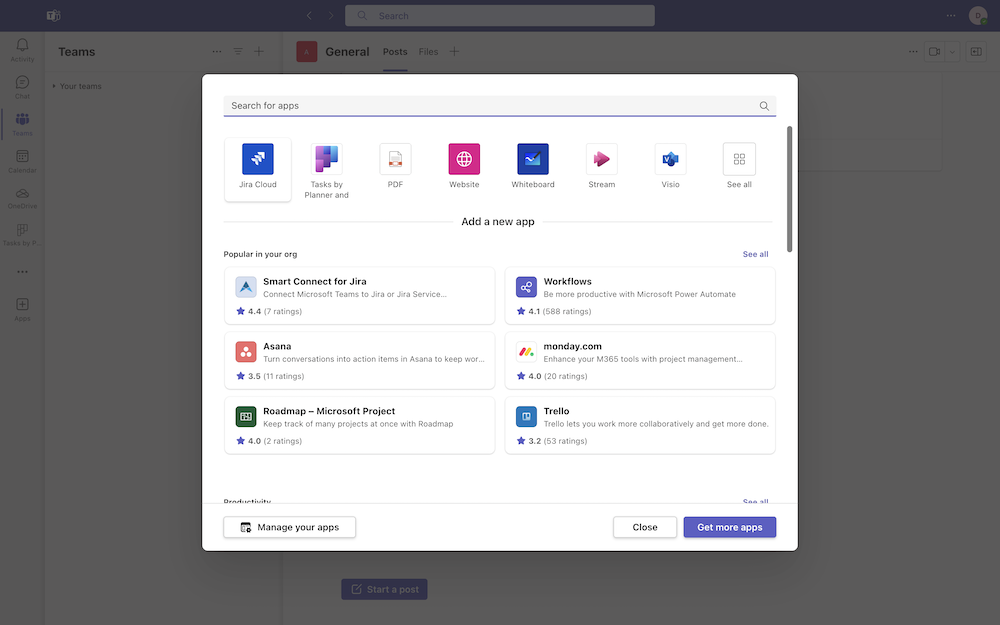
Task: Start a video meeting in General channel
Action: coord(934,52)
